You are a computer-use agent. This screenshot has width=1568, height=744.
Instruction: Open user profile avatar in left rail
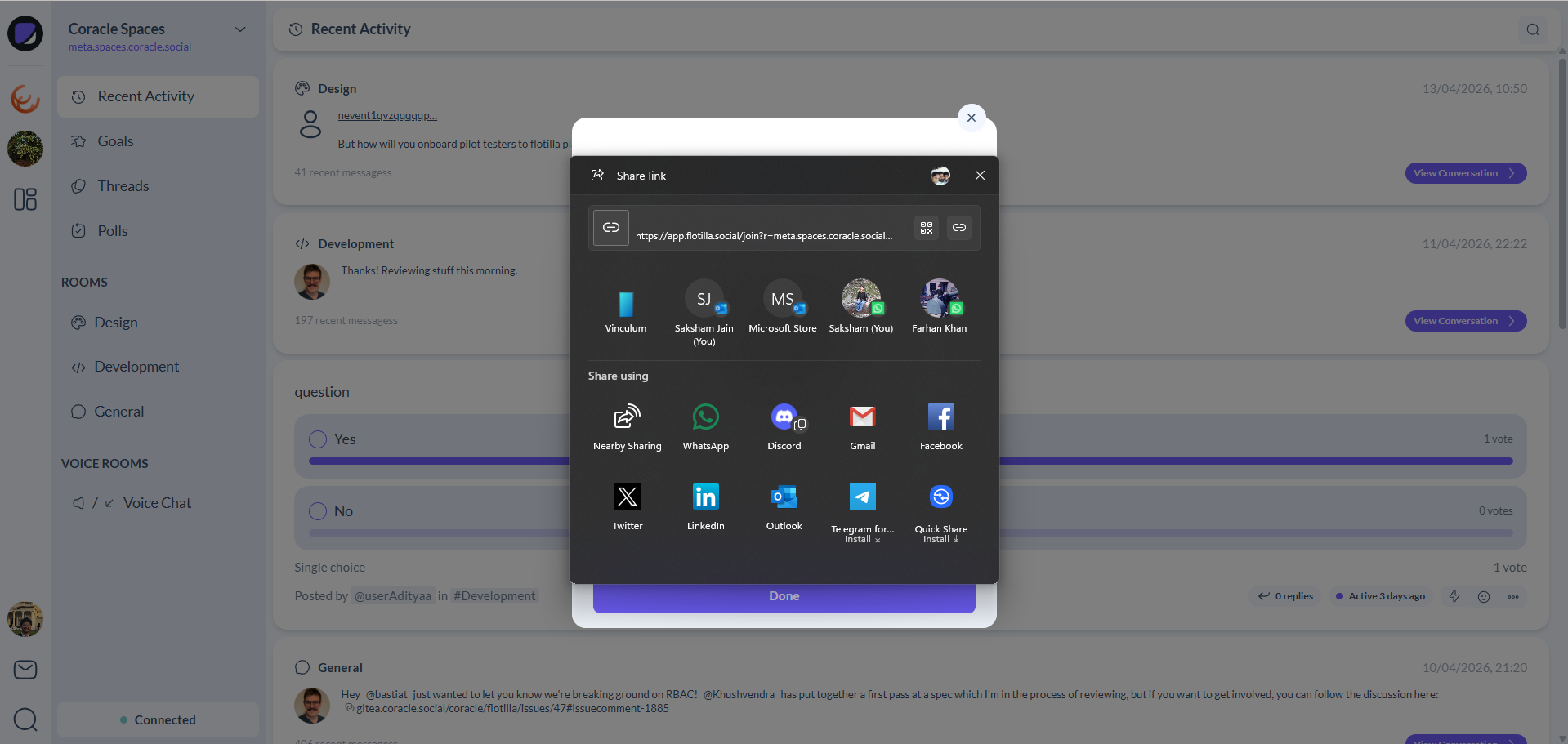pos(25,620)
